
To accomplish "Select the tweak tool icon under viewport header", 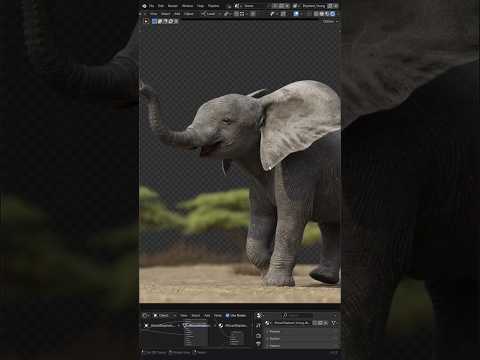I will pos(146,21).
